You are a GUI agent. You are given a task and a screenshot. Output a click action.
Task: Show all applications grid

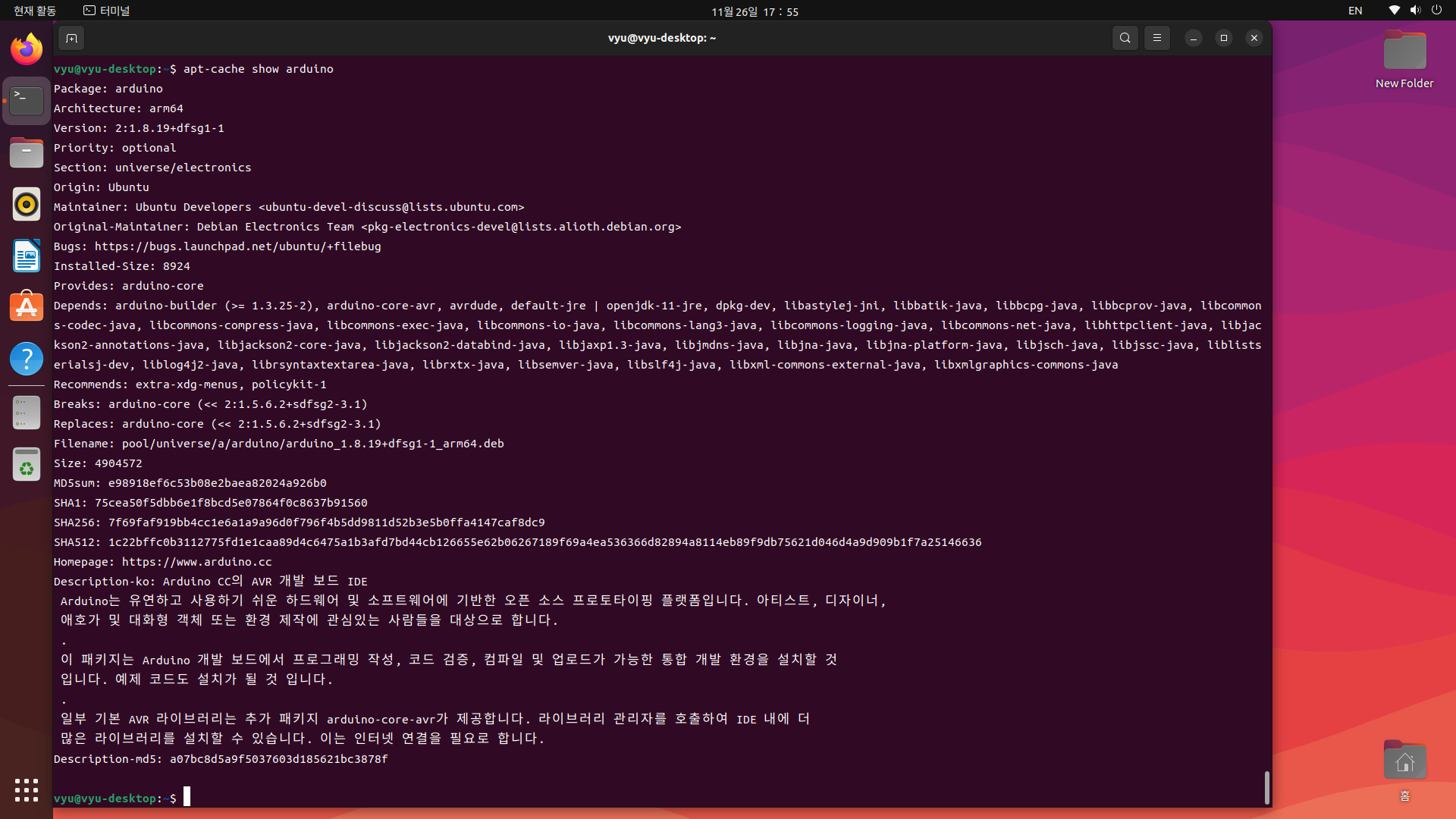[27, 790]
